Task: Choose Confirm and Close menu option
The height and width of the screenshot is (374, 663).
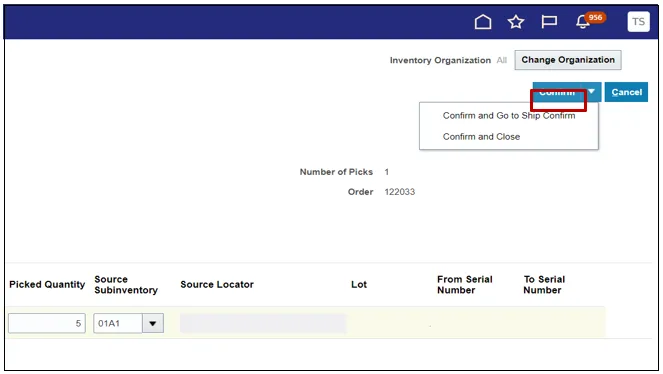Action: [x=481, y=136]
